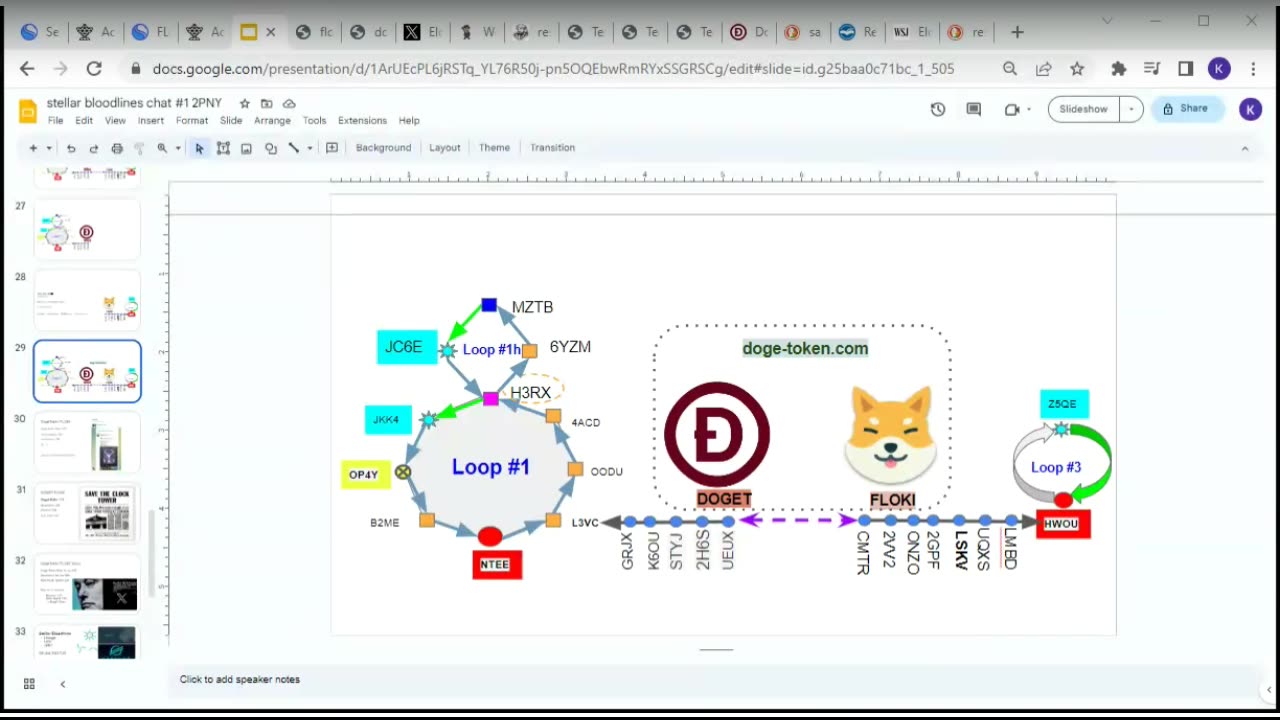
Task: Click the browser zoom-out magnifier icon
Action: coord(1010,69)
